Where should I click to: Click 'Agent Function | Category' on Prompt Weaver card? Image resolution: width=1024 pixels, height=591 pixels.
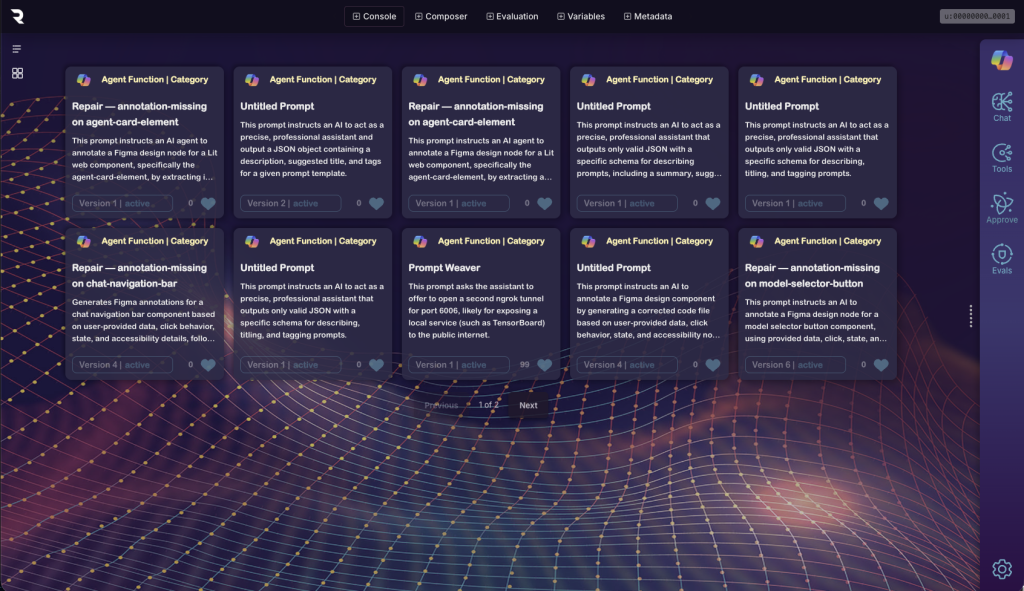pos(491,241)
